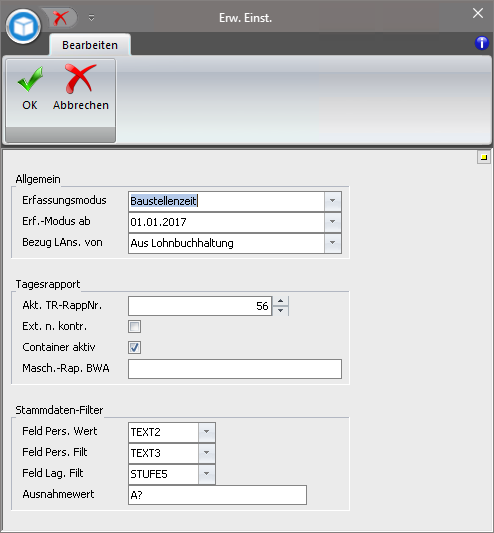Expand the Erfassungsmodus dropdown
The height and width of the screenshot is (533, 494).
pos(333,201)
